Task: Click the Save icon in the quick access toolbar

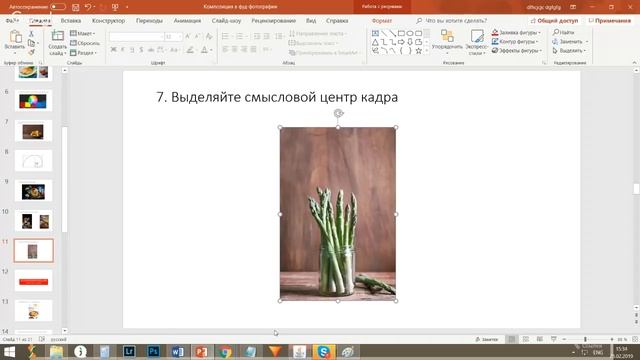Action: (76, 7)
